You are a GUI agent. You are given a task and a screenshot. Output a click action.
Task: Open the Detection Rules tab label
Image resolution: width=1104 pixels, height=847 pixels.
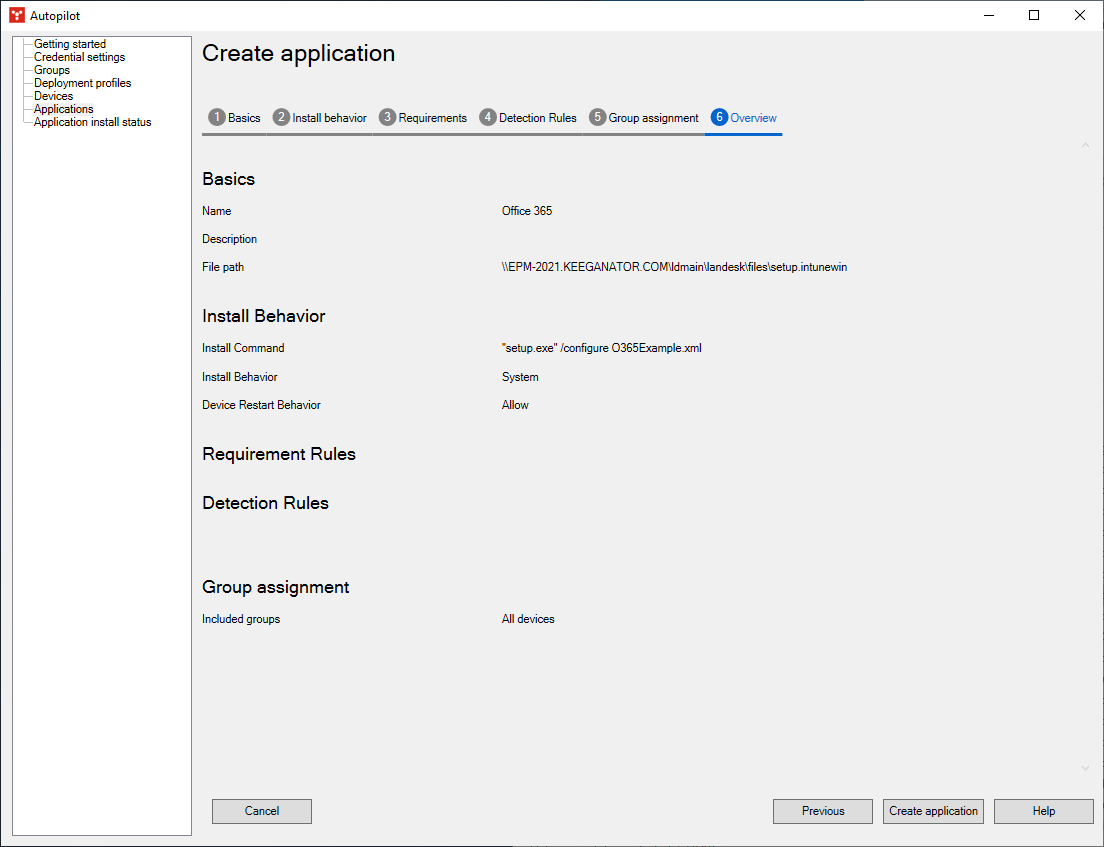537,117
